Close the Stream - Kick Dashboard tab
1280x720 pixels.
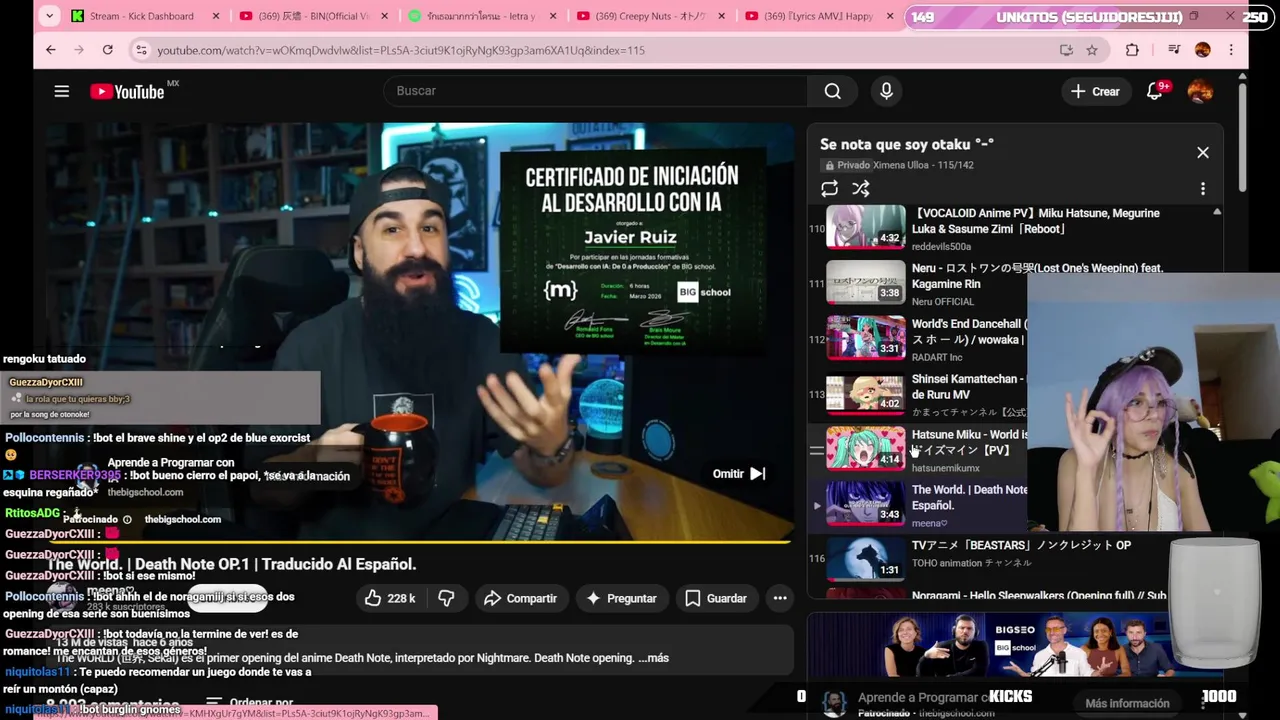(x=216, y=16)
